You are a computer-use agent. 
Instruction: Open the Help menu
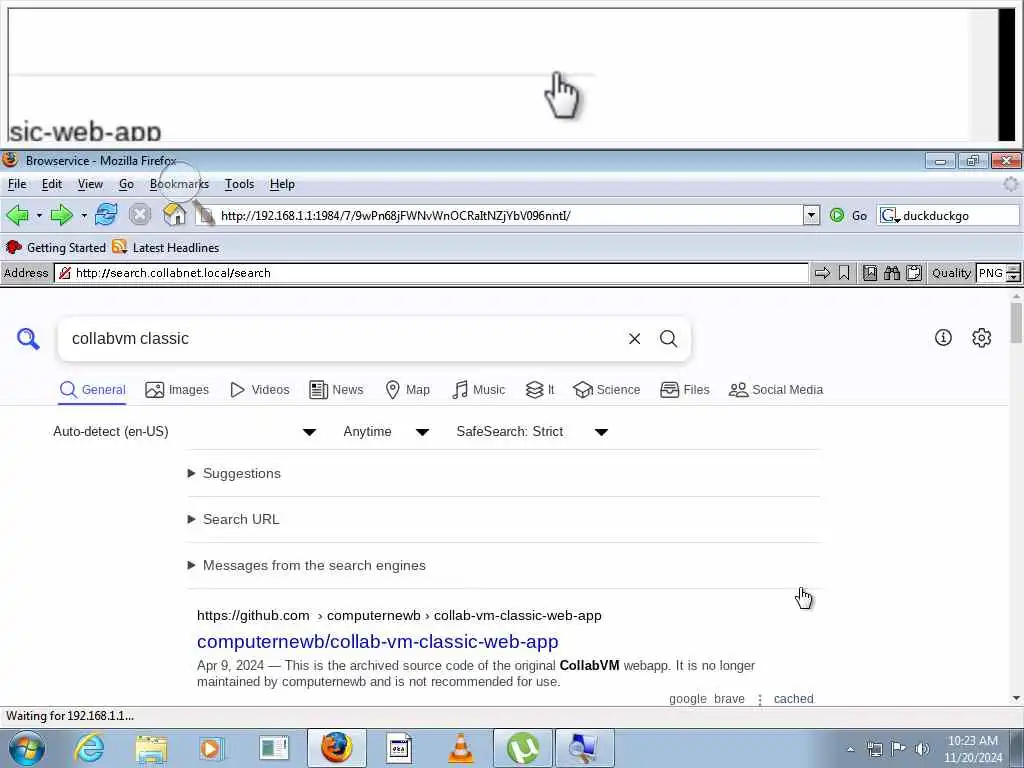282,184
